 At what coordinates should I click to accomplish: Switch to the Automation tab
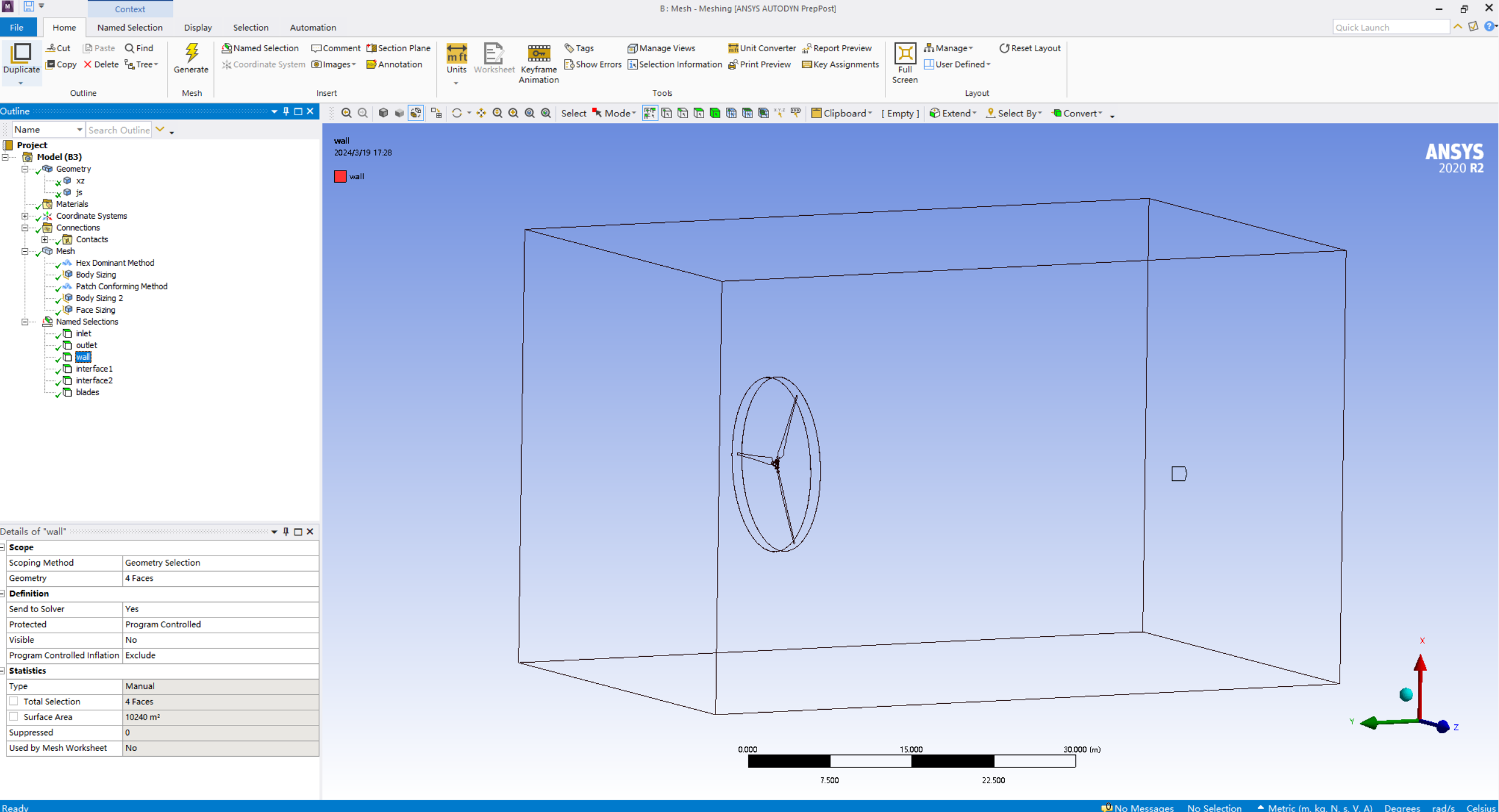313,27
